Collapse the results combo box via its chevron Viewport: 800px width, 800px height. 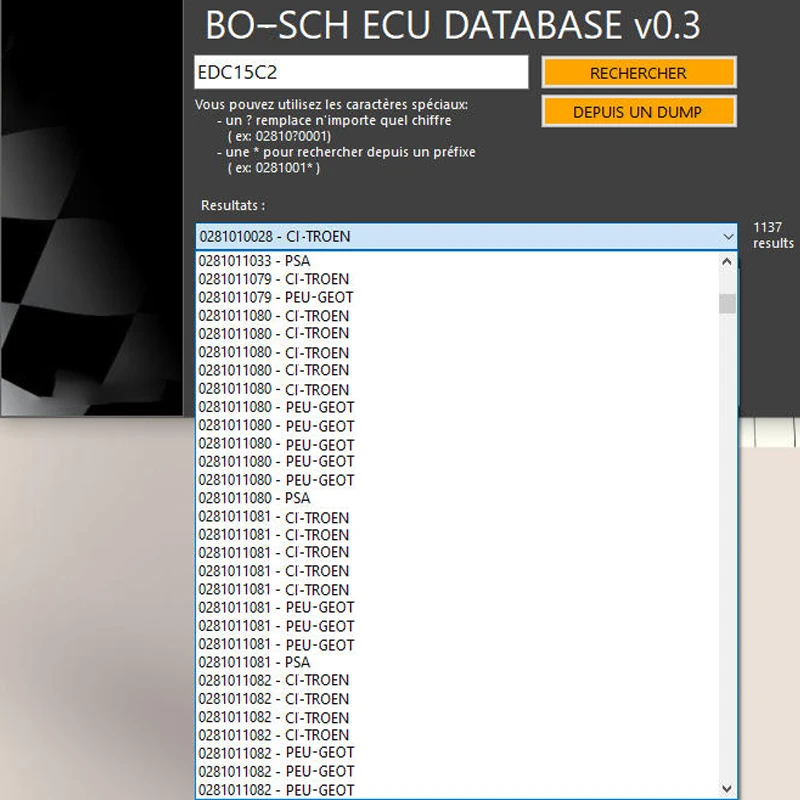728,237
